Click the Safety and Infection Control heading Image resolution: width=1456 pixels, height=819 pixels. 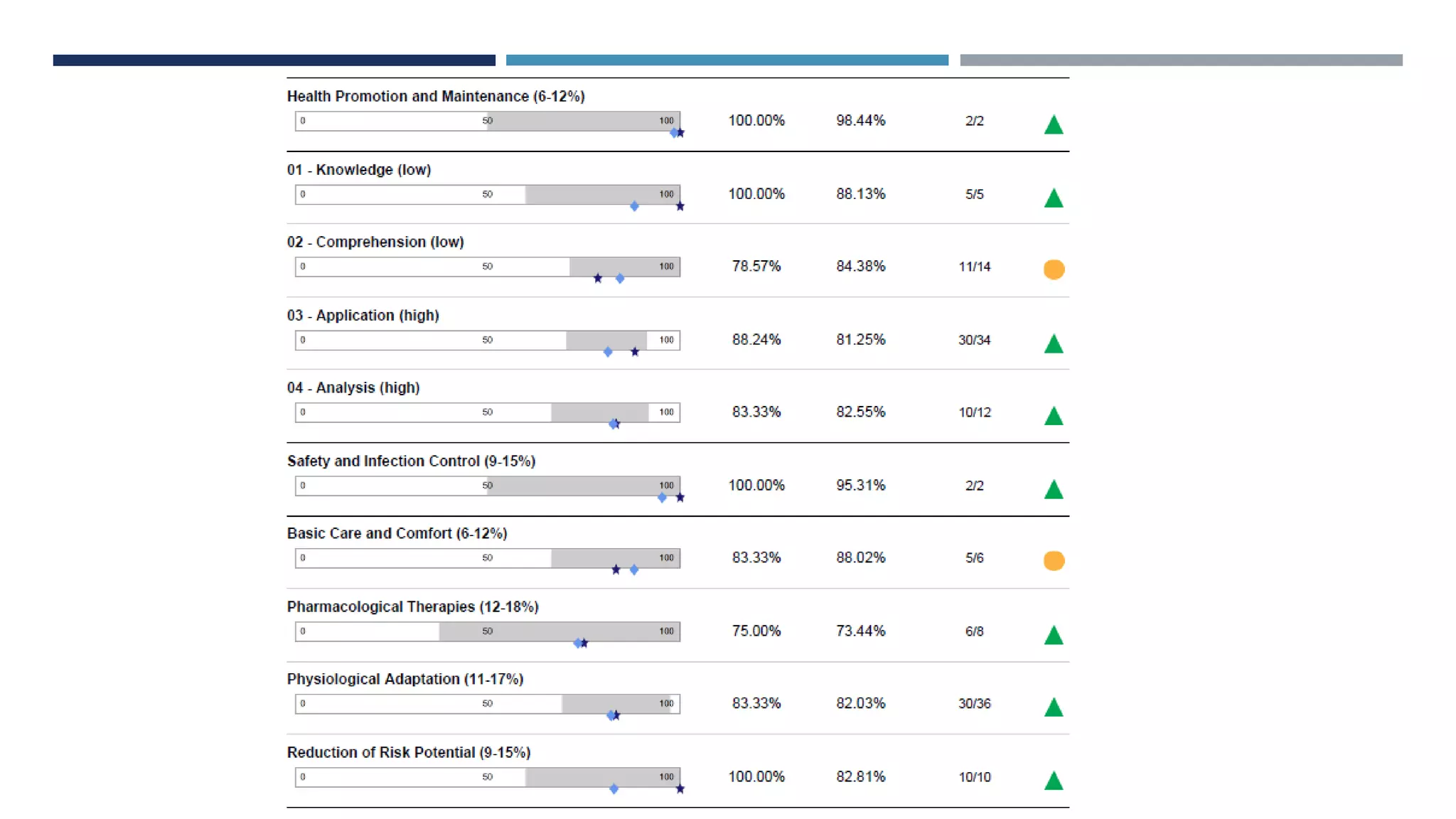[x=411, y=461]
